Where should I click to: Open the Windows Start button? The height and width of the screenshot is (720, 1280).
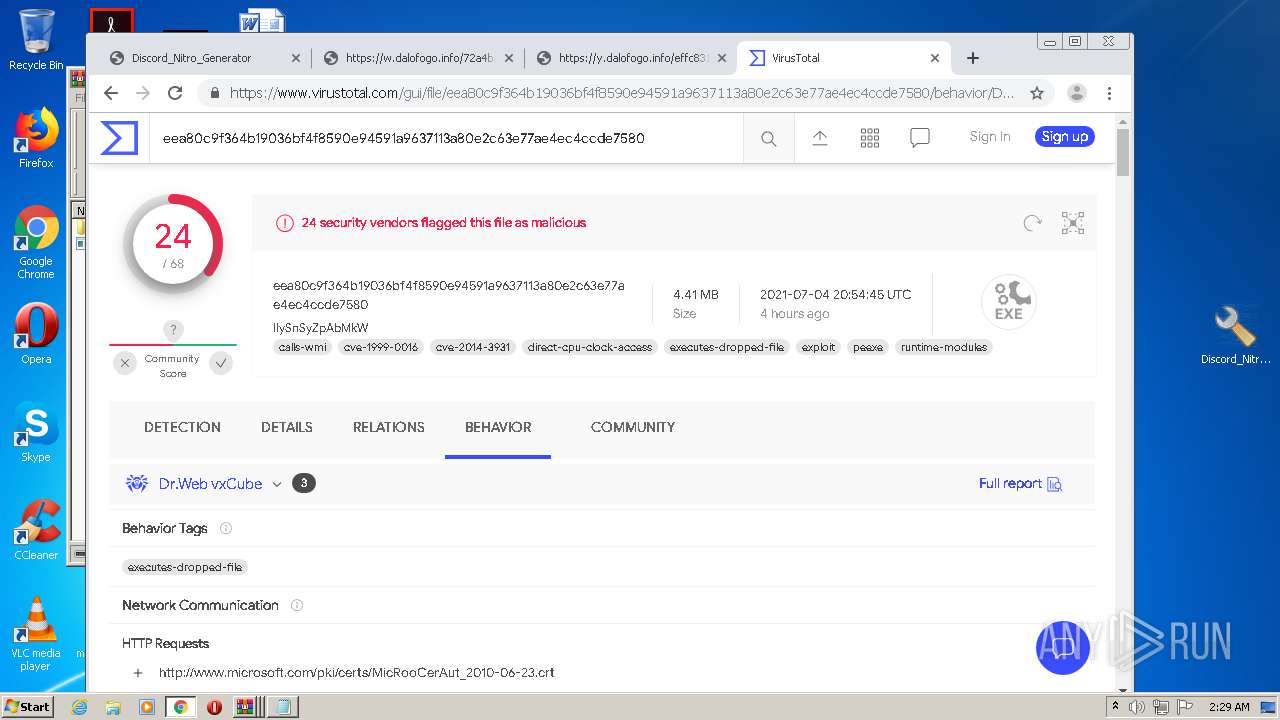pos(28,706)
